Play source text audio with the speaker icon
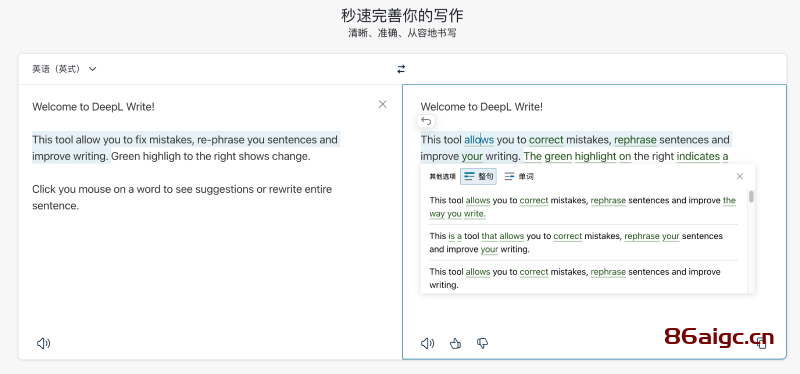800x374 pixels. coord(43,343)
